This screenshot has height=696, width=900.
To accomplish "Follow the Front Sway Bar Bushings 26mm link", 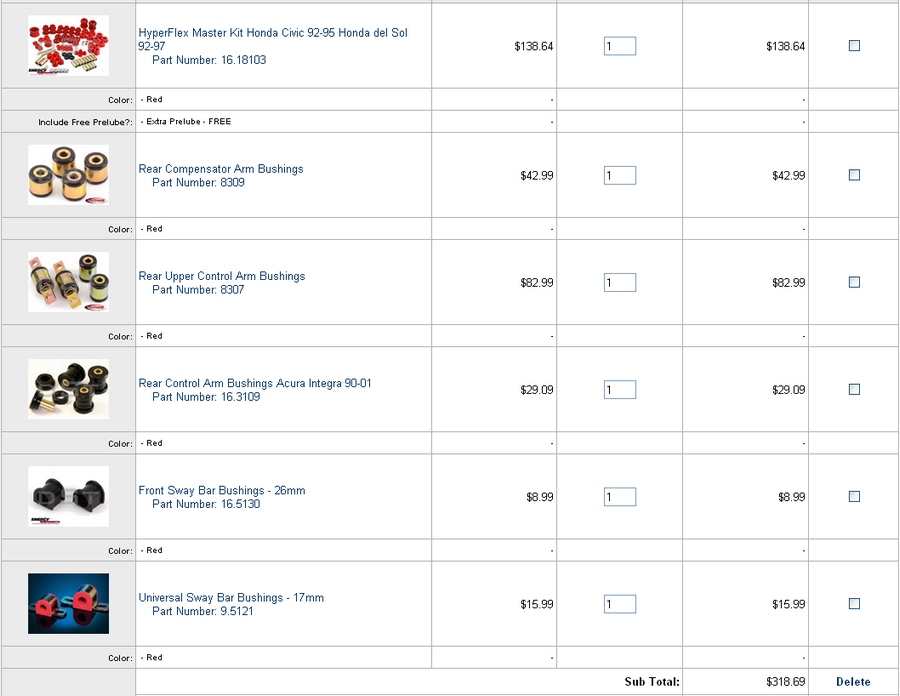I will click(x=222, y=491).
